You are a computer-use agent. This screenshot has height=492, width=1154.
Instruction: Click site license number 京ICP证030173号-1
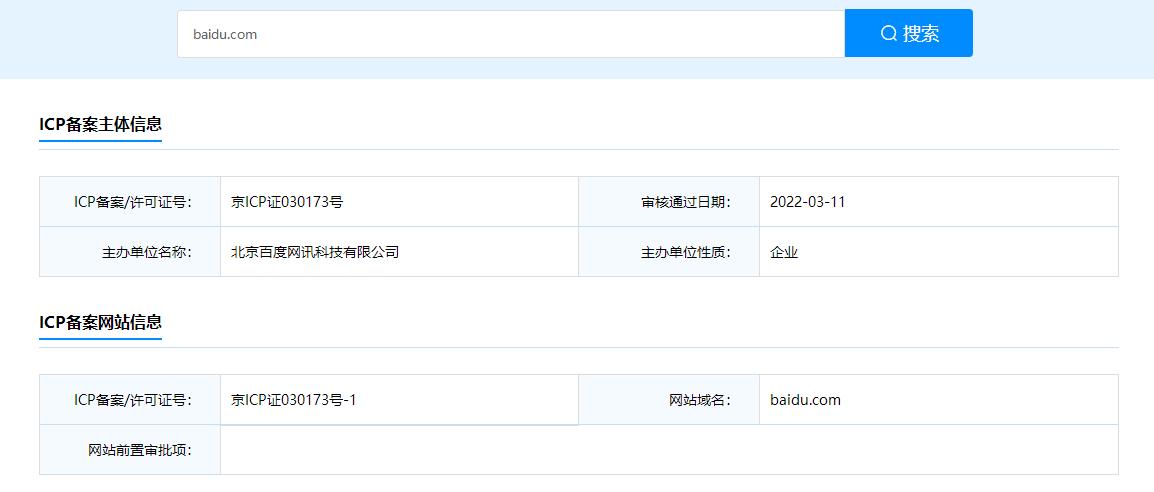[294, 400]
